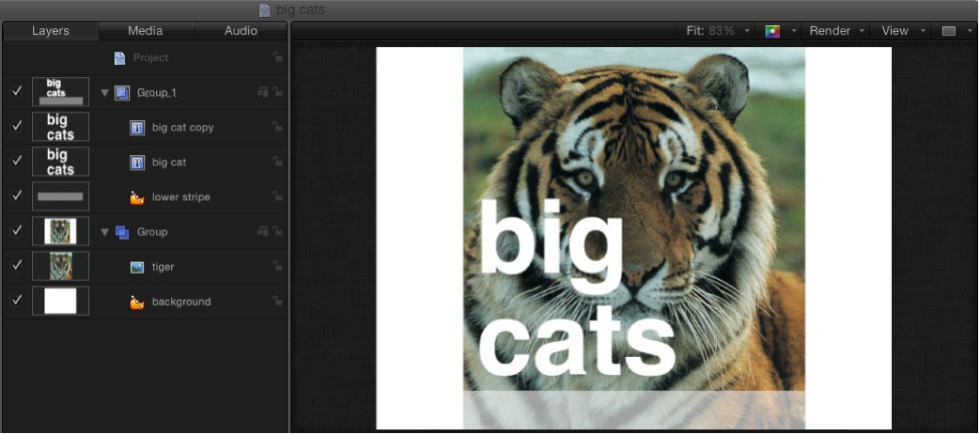Click the Group stacked-layers icon
The height and width of the screenshot is (434, 979).
(x=122, y=232)
